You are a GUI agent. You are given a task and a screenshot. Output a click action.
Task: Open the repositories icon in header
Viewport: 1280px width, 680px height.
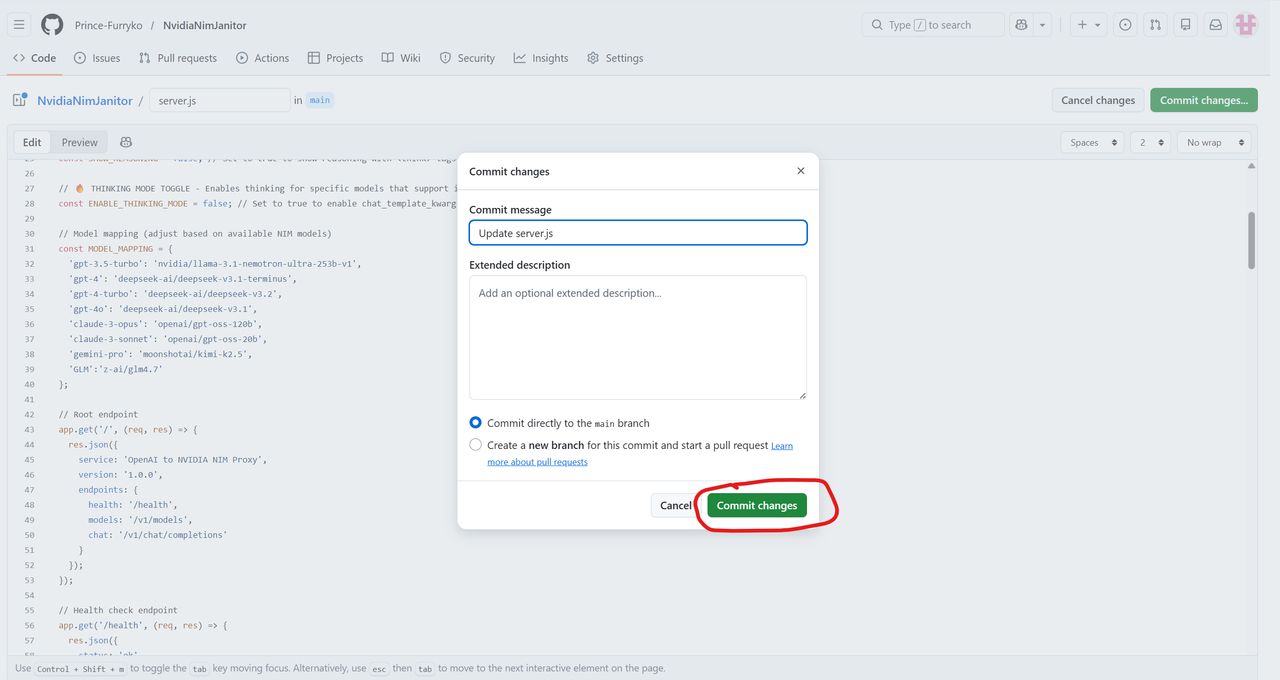(x=1185, y=25)
